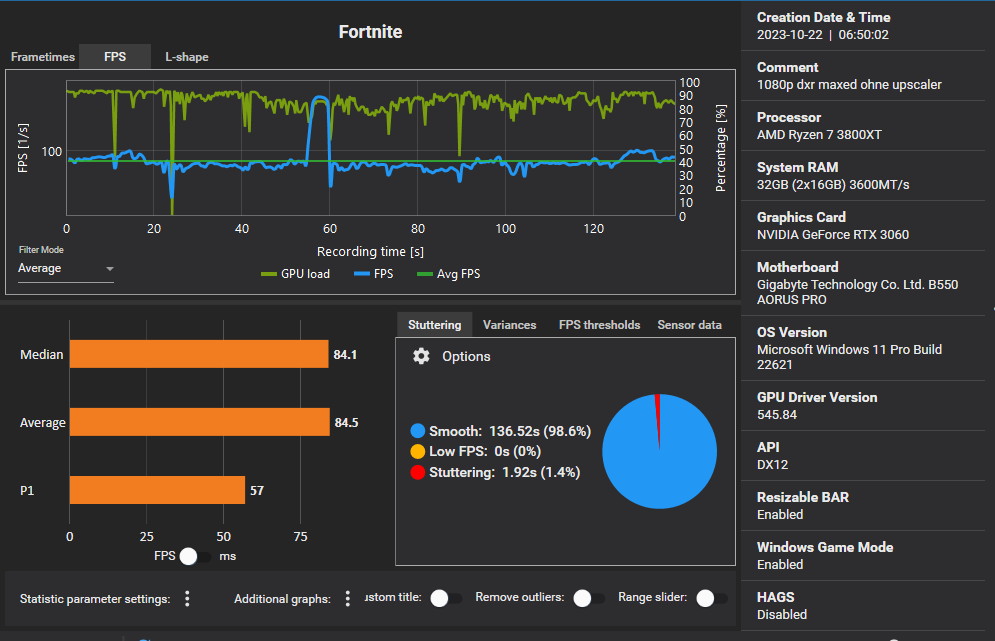
Task: Click the Resizable BAR Enabled value
Action: (x=780, y=515)
